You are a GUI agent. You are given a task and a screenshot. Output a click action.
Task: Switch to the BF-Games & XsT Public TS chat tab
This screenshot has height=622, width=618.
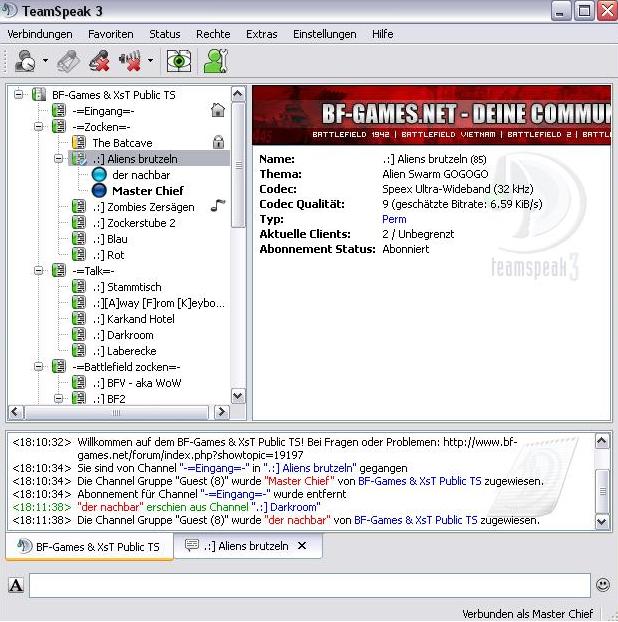pyautogui.click(x=89, y=547)
